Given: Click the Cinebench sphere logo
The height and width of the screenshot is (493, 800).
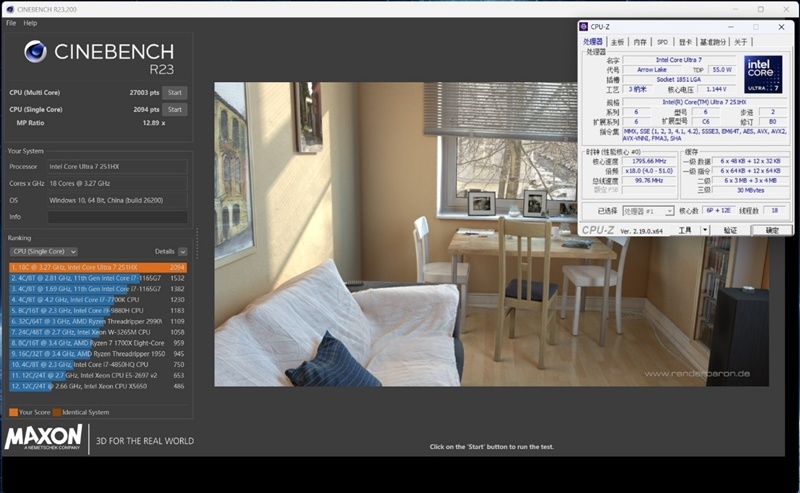Looking at the screenshot, I should tap(35, 52).
